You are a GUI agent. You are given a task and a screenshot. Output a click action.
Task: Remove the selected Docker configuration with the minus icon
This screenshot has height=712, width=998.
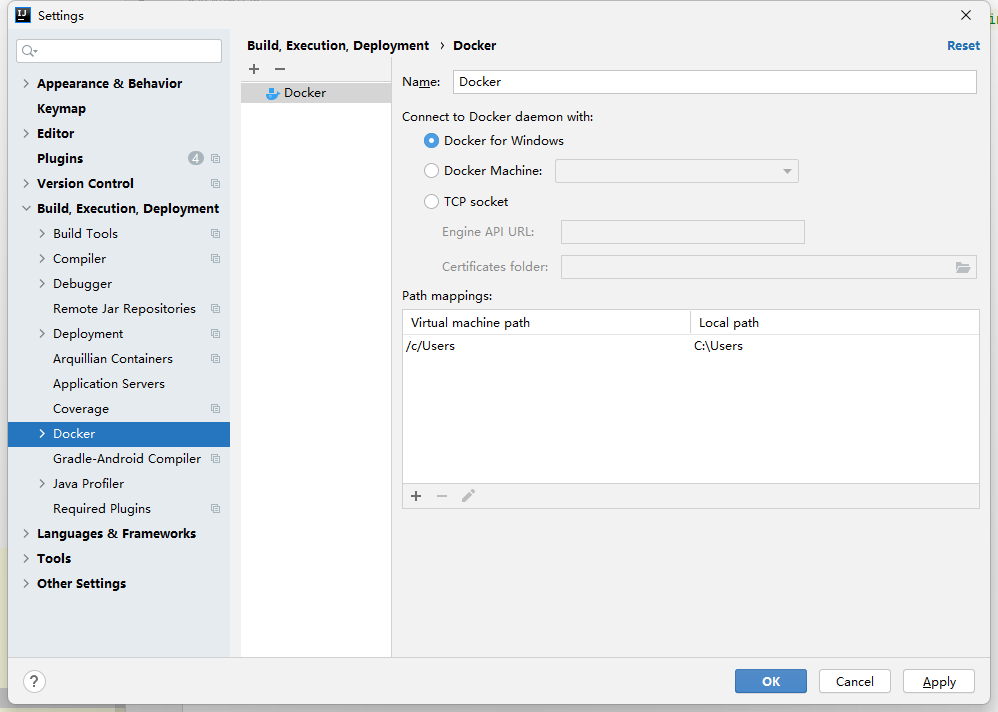(280, 69)
